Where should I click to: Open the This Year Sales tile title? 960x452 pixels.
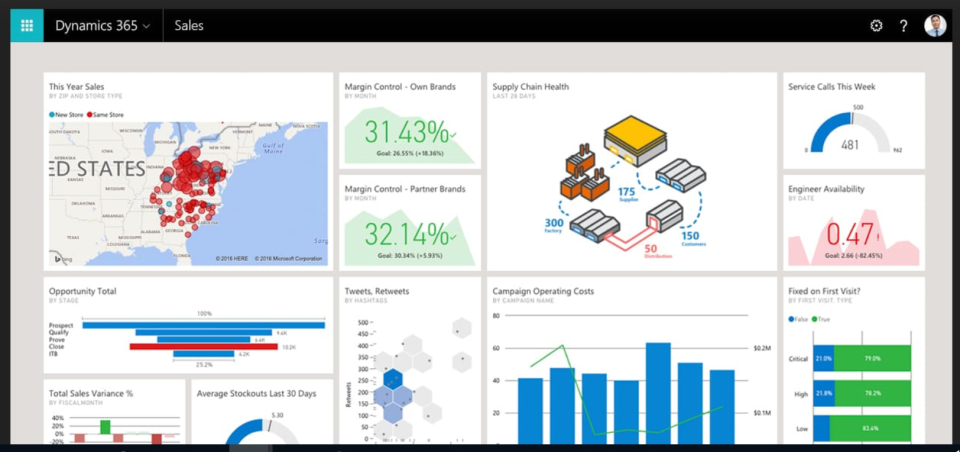(x=76, y=87)
